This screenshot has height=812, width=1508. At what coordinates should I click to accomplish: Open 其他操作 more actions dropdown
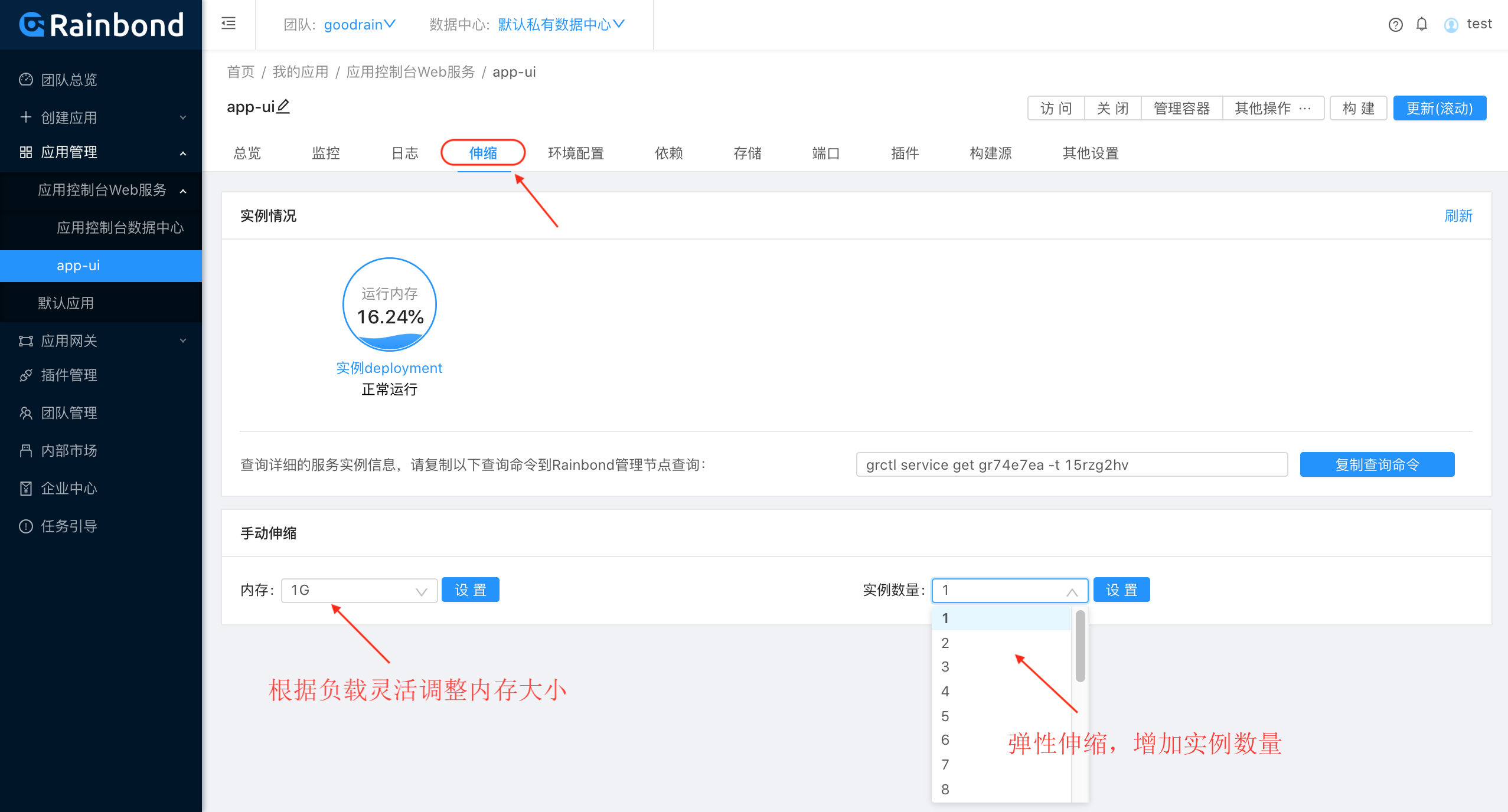click(1273, 109)
